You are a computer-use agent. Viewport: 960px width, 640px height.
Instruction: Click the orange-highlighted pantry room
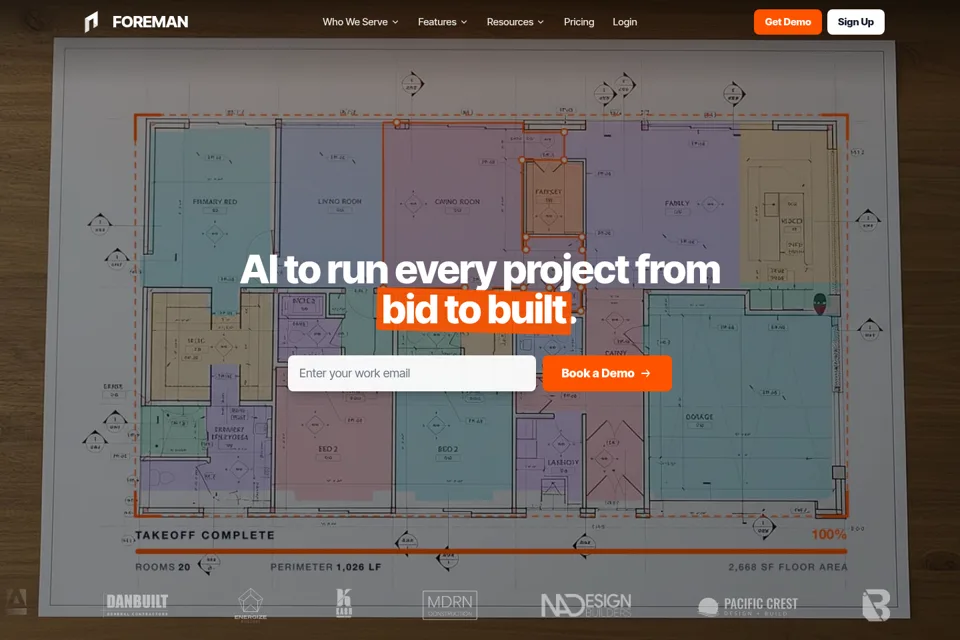pos(553,199)
